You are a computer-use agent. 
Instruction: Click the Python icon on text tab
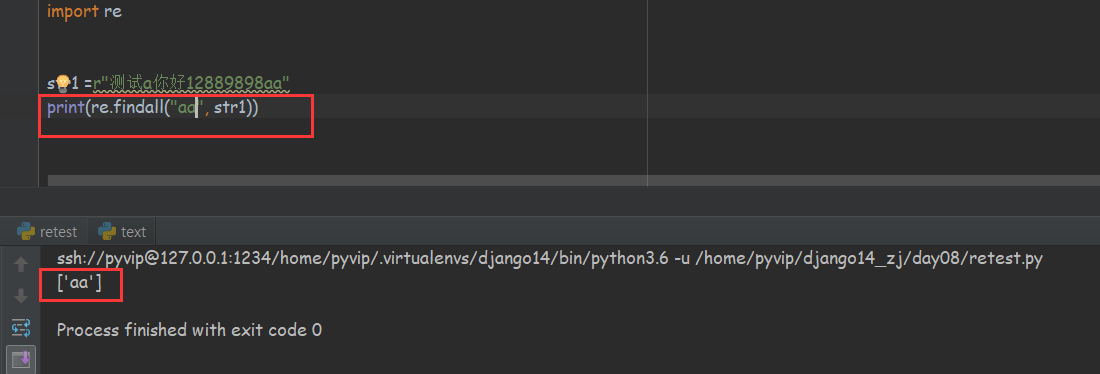click(x=107, y=231)
